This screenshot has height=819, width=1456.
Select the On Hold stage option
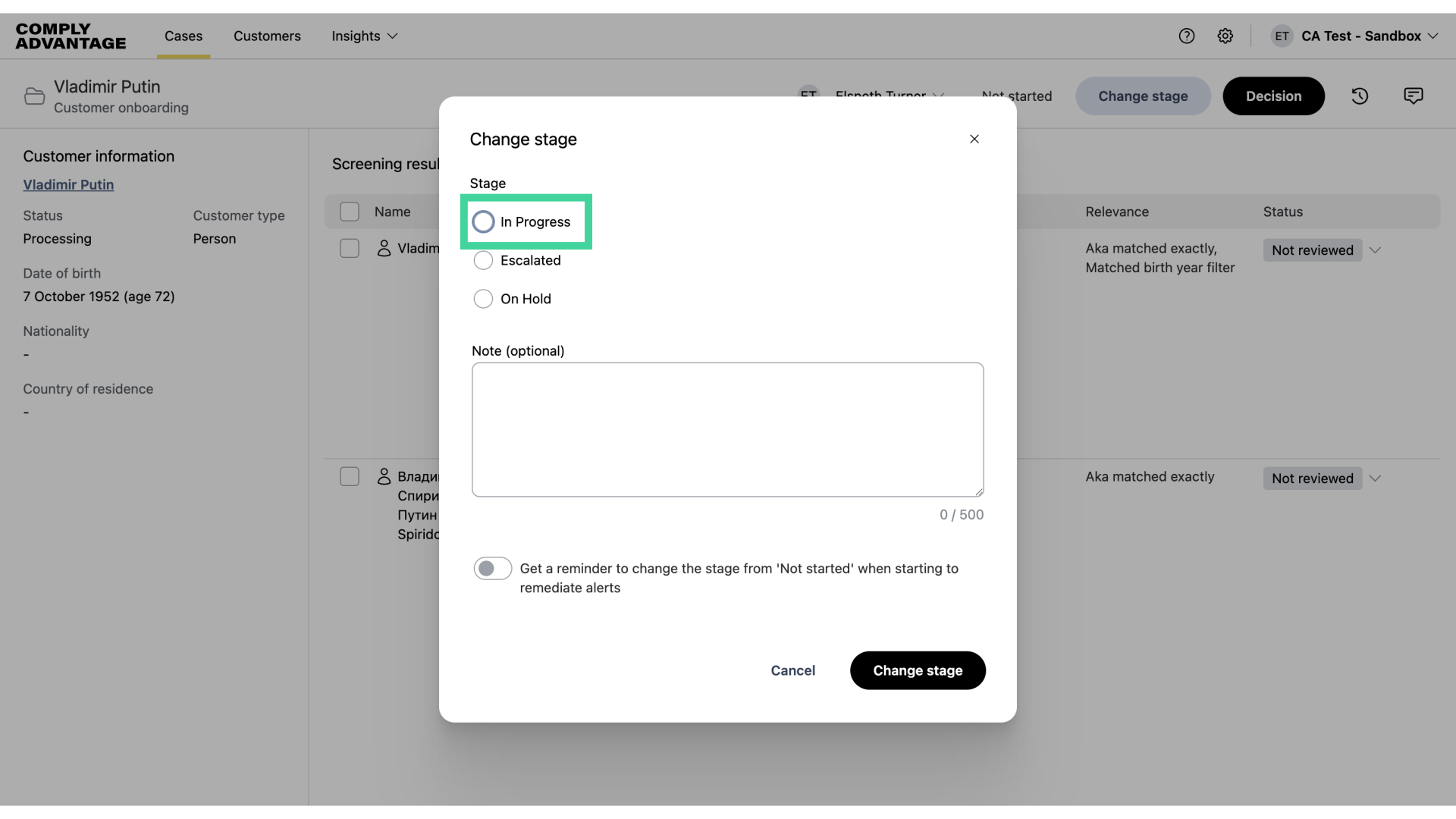pyautogui.click(x=483, y=299)
